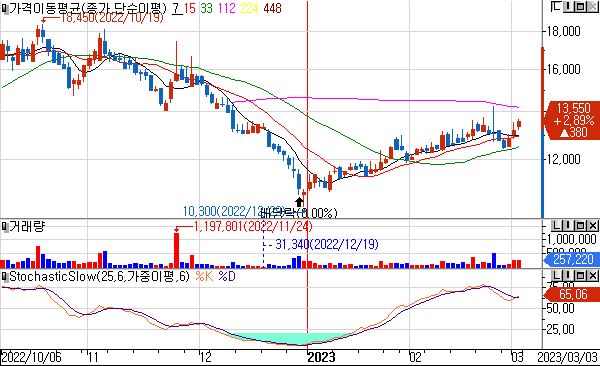Screen dimensions: 600x366
Task: Select the purple 112-day moving average label
Action: pos(227,8)
